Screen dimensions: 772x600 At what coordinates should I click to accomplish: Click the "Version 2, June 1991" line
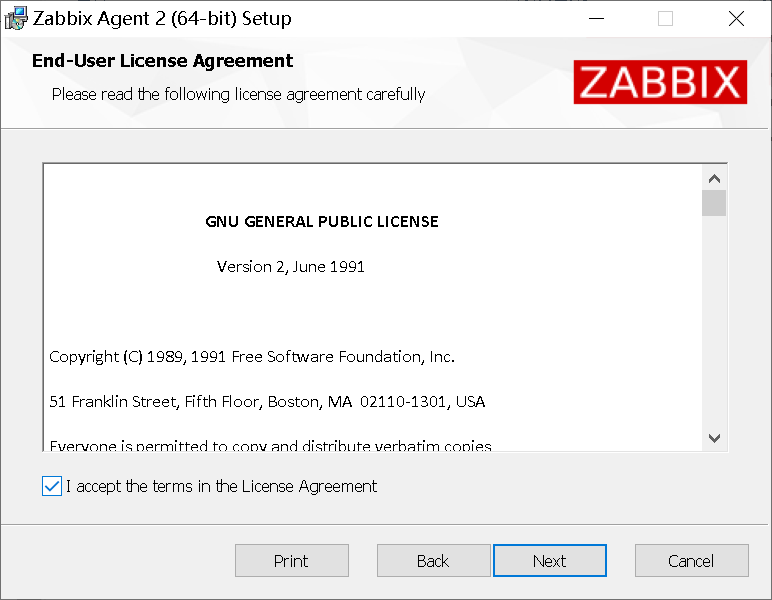tap(291, 266)
